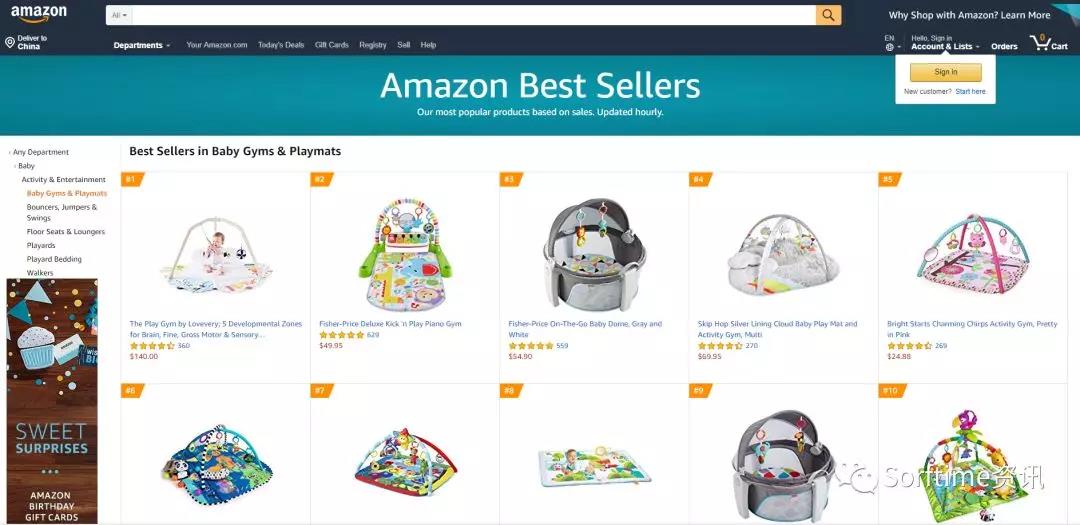Click the Deliver to China location pin
Image resolution: width=1080 pixels, height=525 pixels.
(x=10, y=43)
